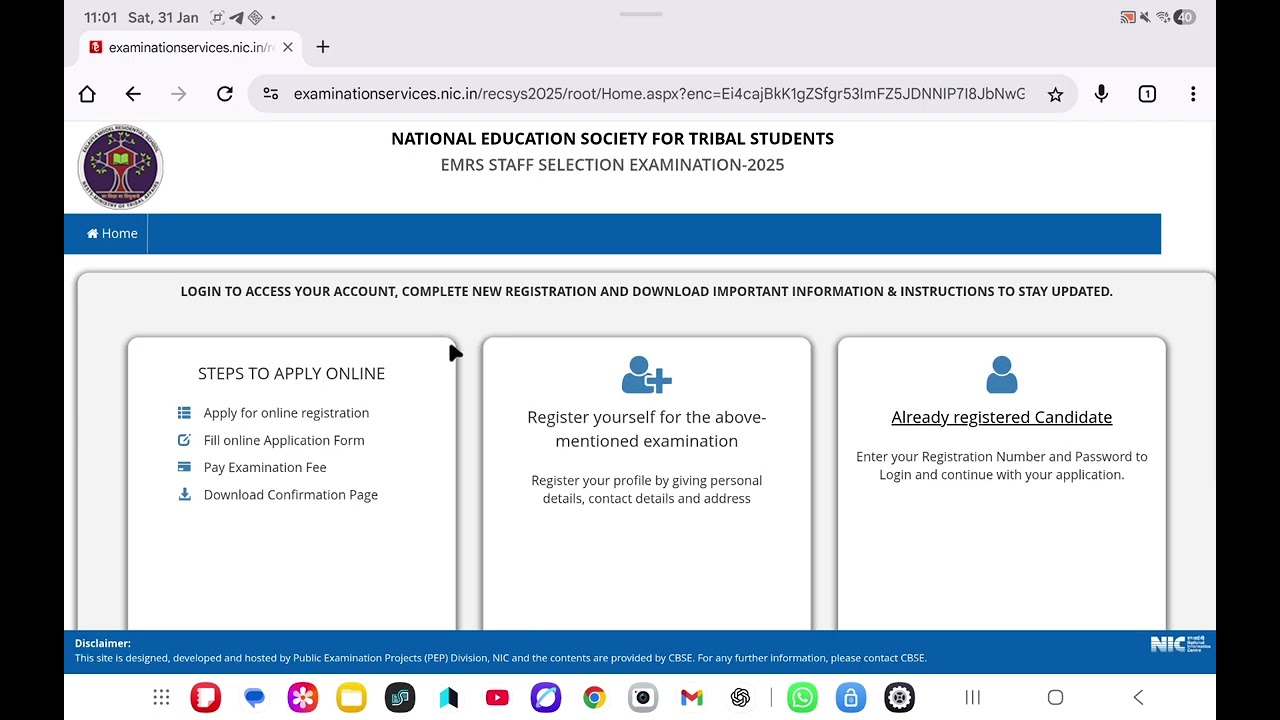Click the register user-plus icon
Viewport: 1280px width, 720px height.
(x=646, y=375)
